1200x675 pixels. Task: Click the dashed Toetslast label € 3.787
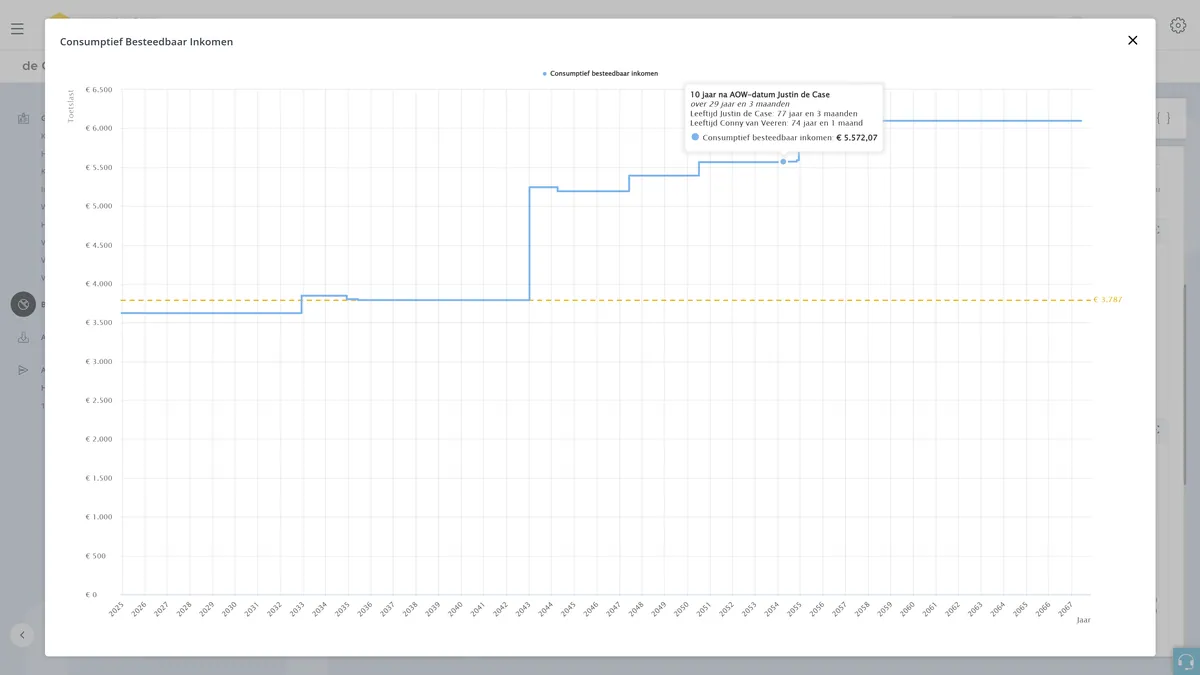[1107, 299]
